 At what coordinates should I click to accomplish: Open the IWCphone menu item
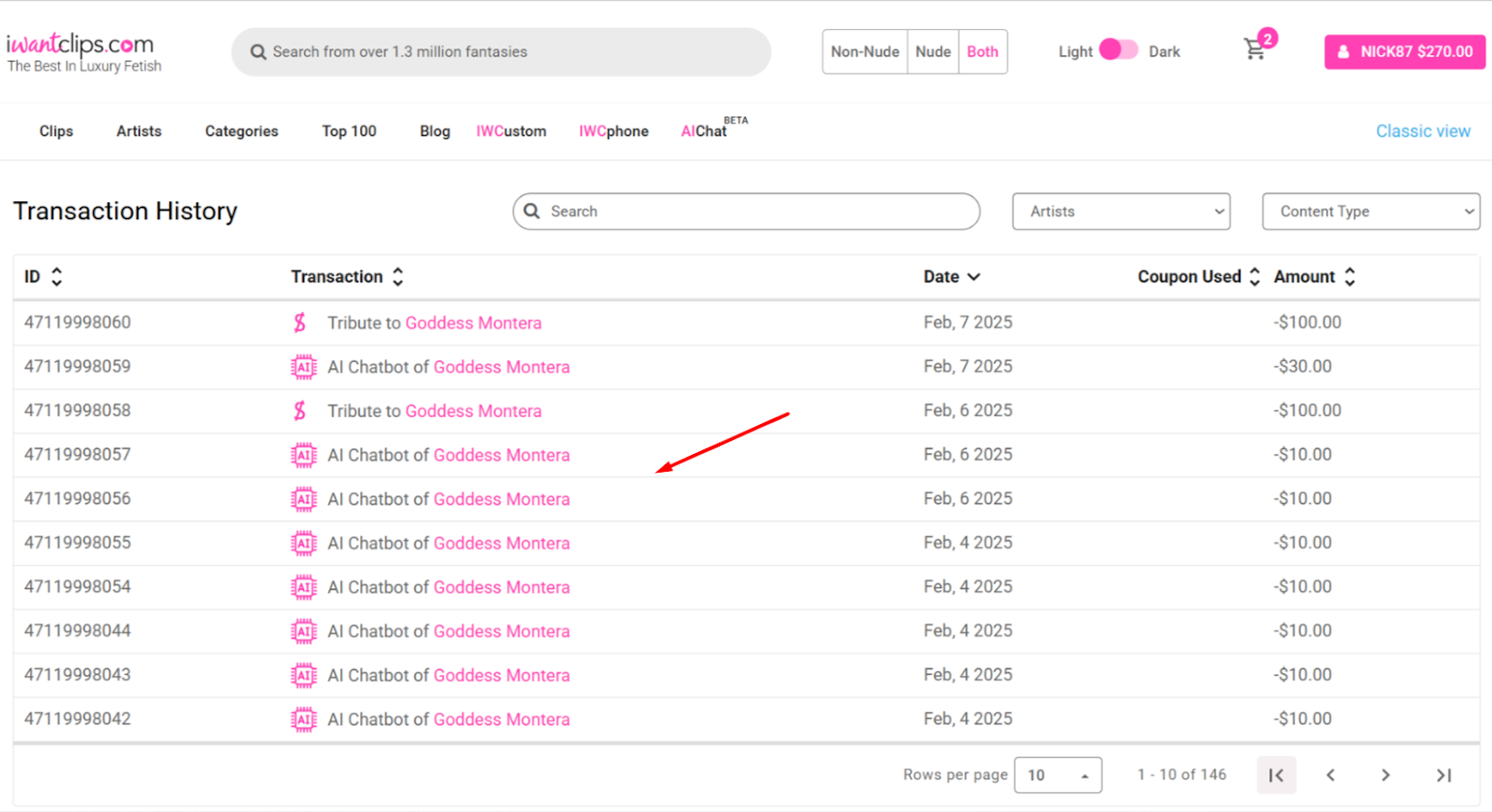click(614, 131)
